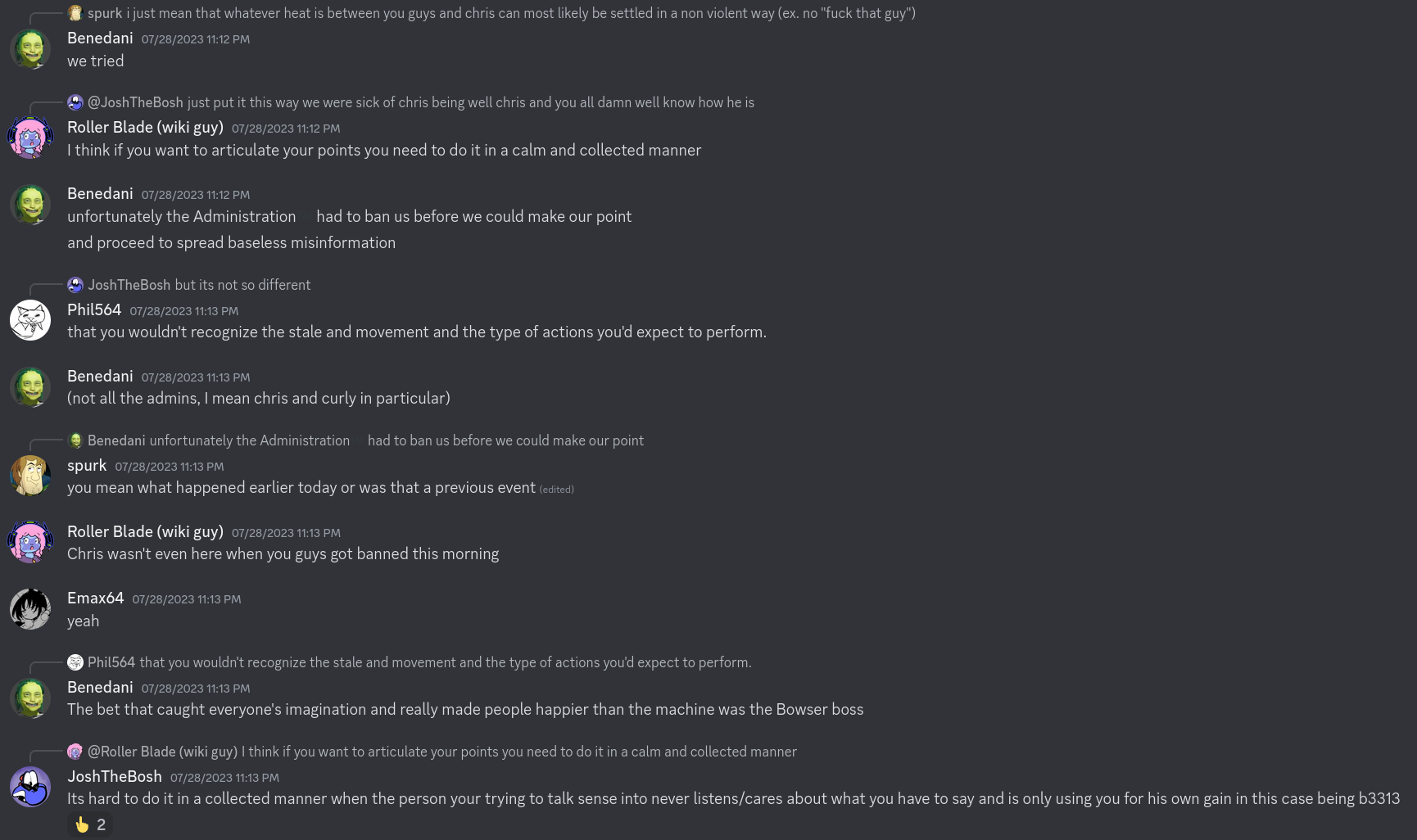Toggle the pointing-up emoji reaction with count 2

[x=90, y=824]
